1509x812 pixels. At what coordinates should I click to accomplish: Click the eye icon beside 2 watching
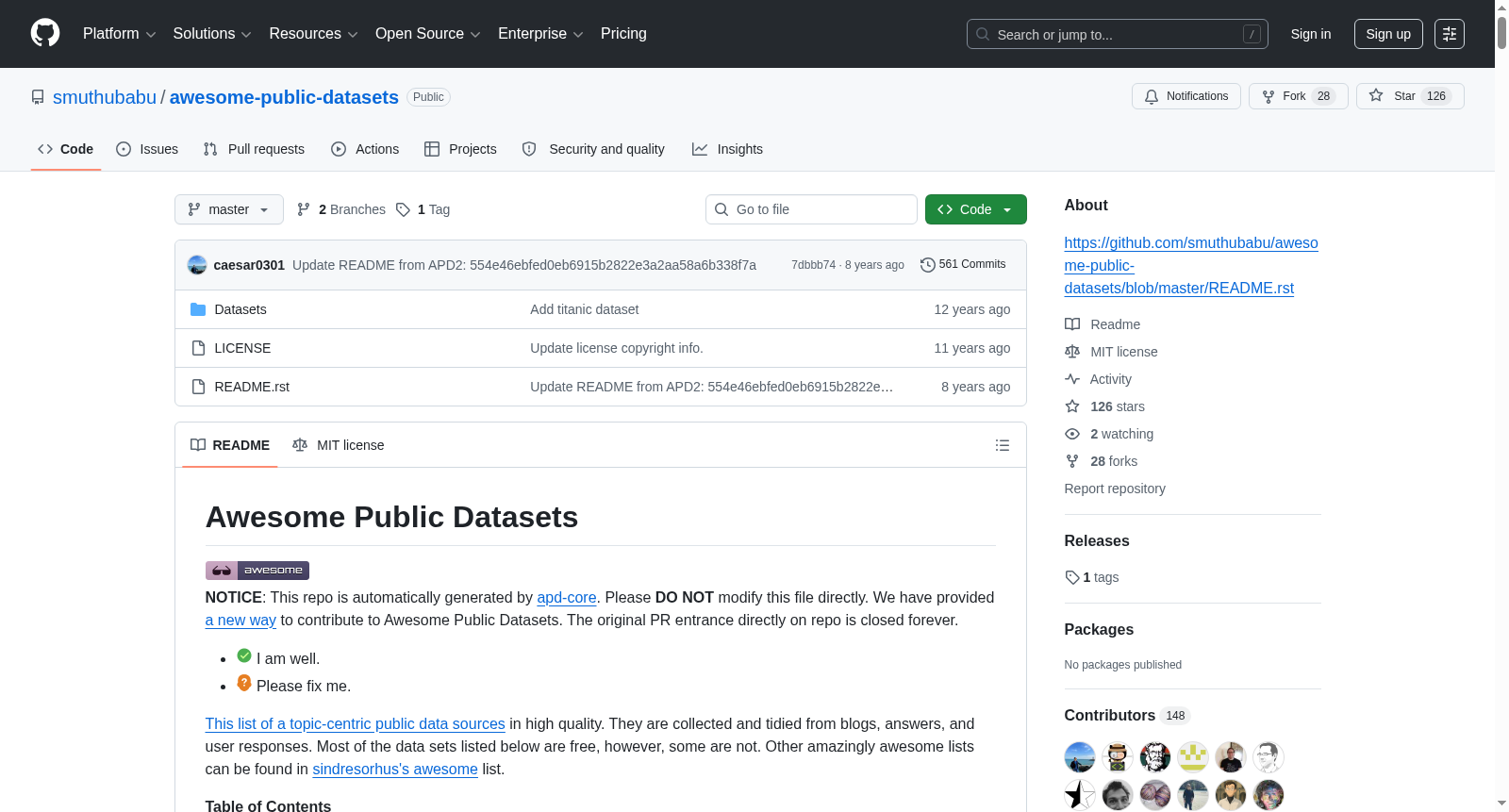(x=1072, y=434)
